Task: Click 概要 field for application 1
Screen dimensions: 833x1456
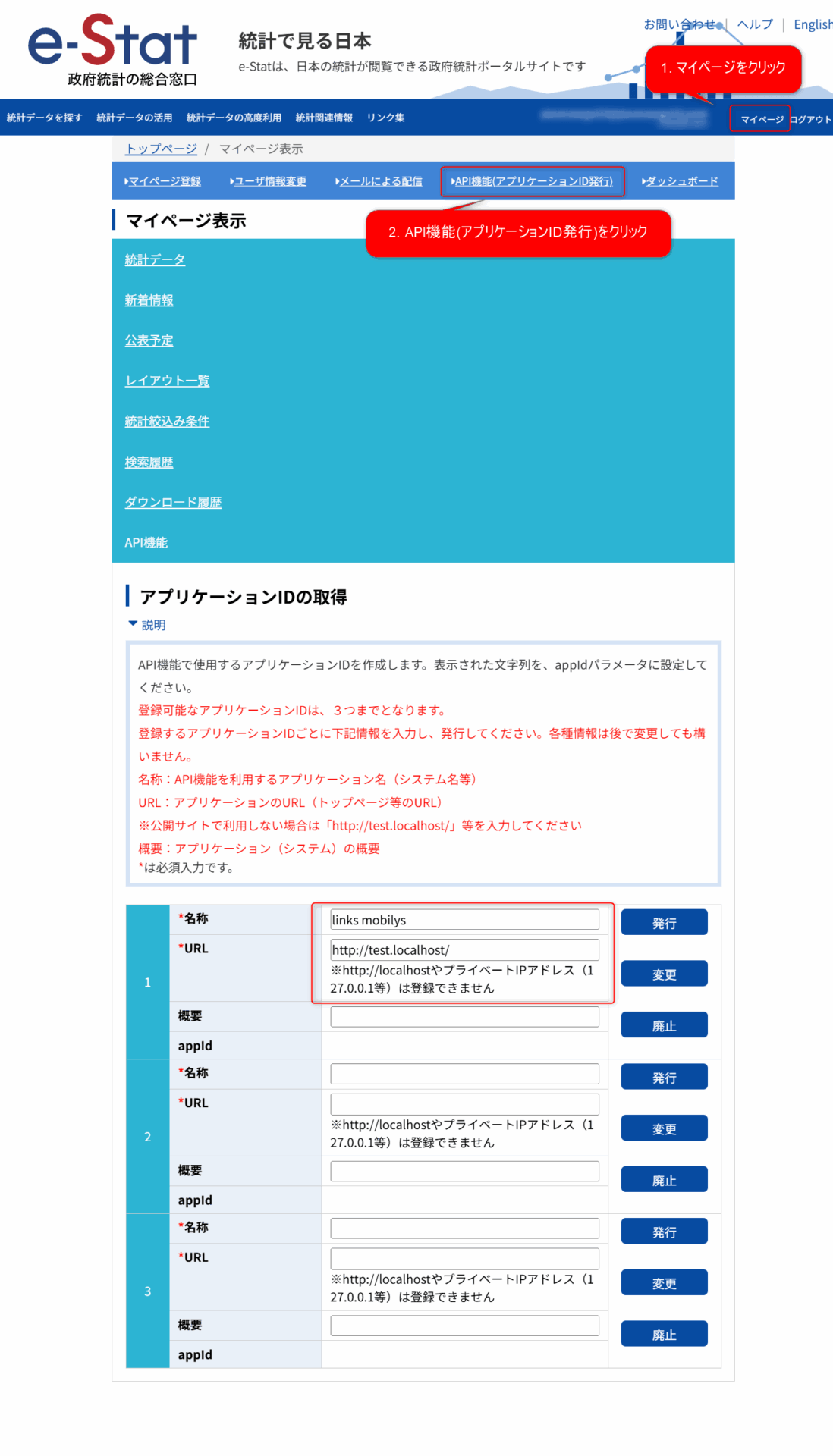Action: pos(464,1017)
